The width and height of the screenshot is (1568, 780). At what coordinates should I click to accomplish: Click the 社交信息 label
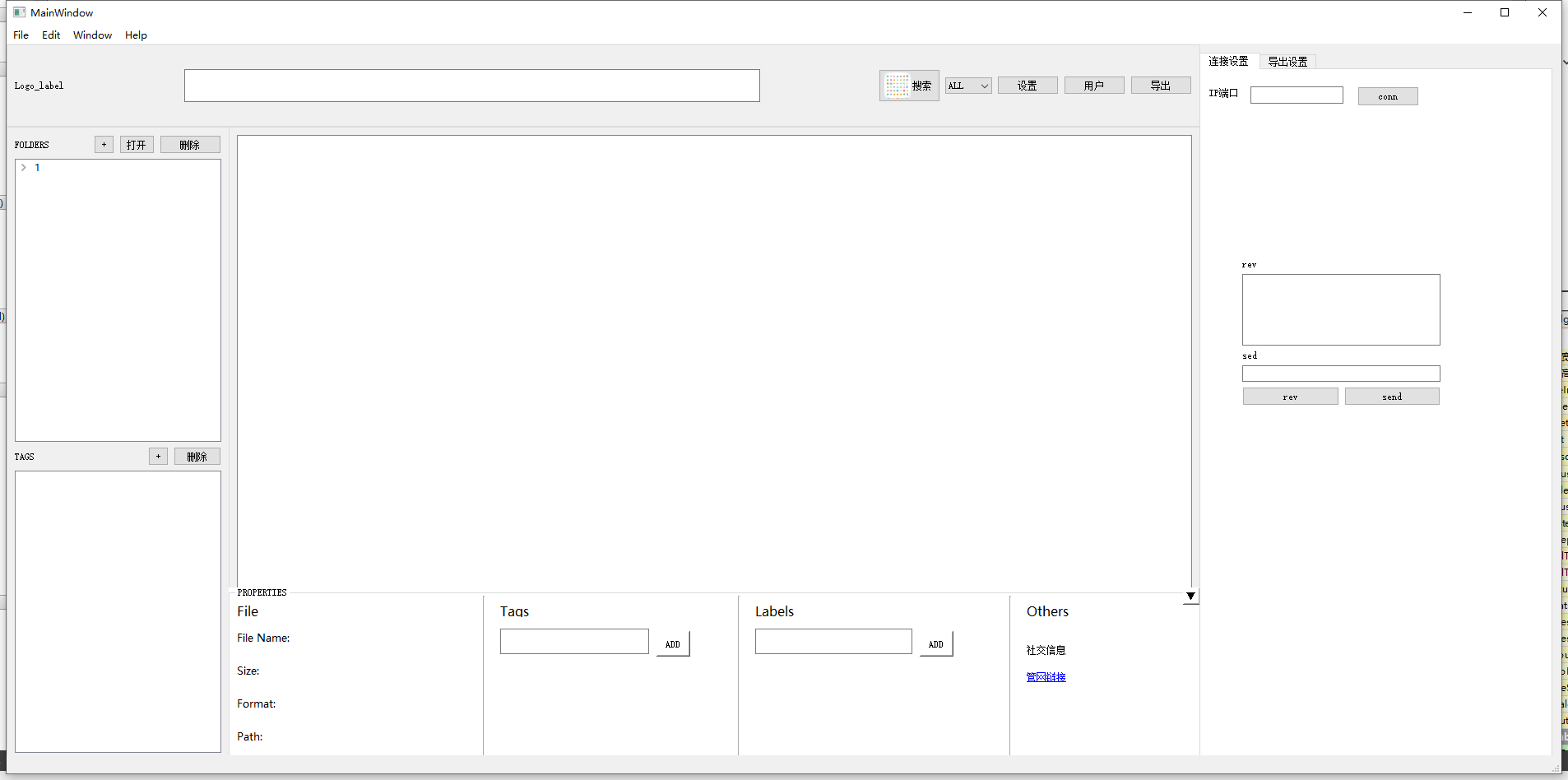coord(1046,650)
